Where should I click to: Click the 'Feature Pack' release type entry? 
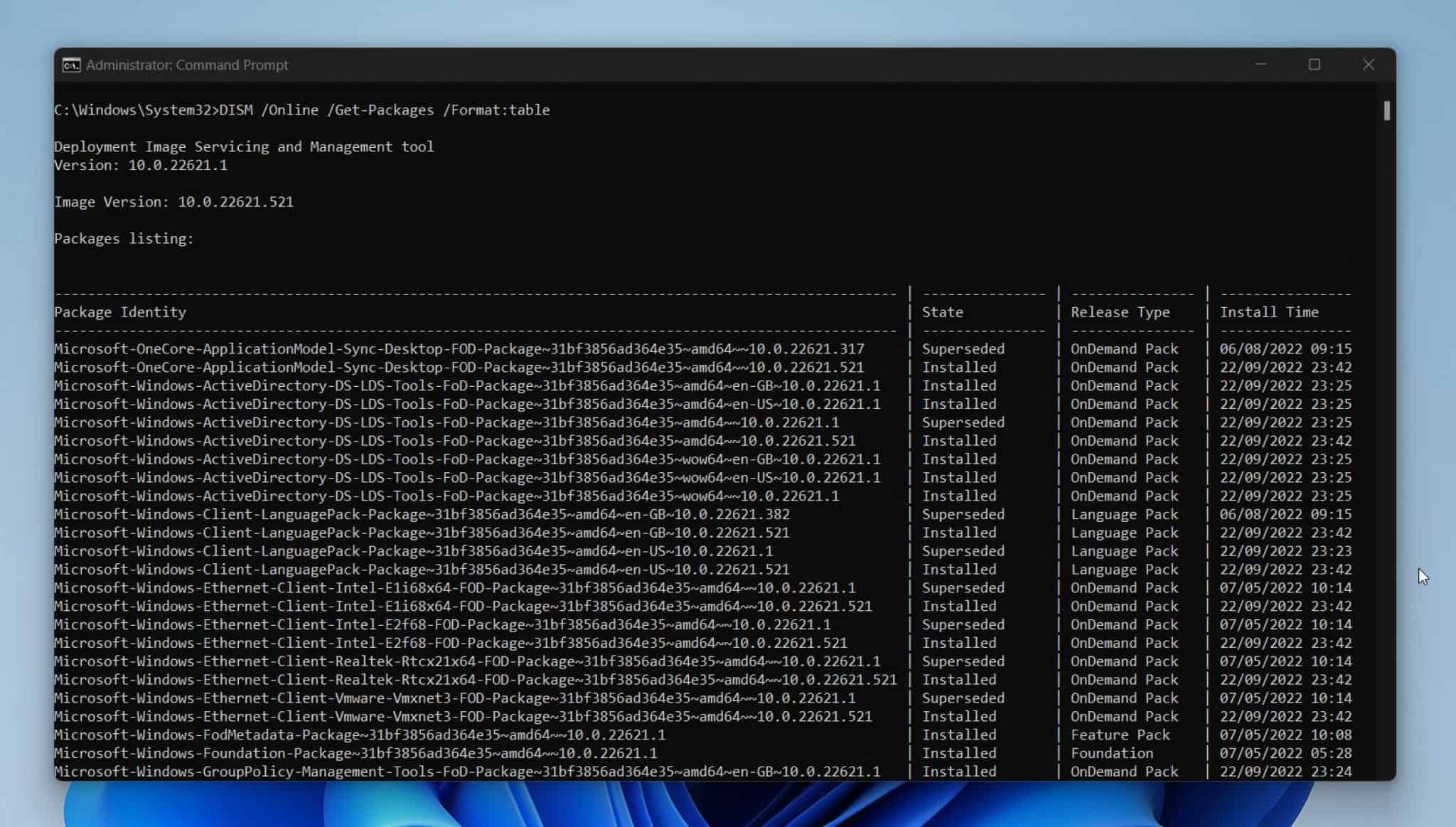click(x=1120, y=735)
